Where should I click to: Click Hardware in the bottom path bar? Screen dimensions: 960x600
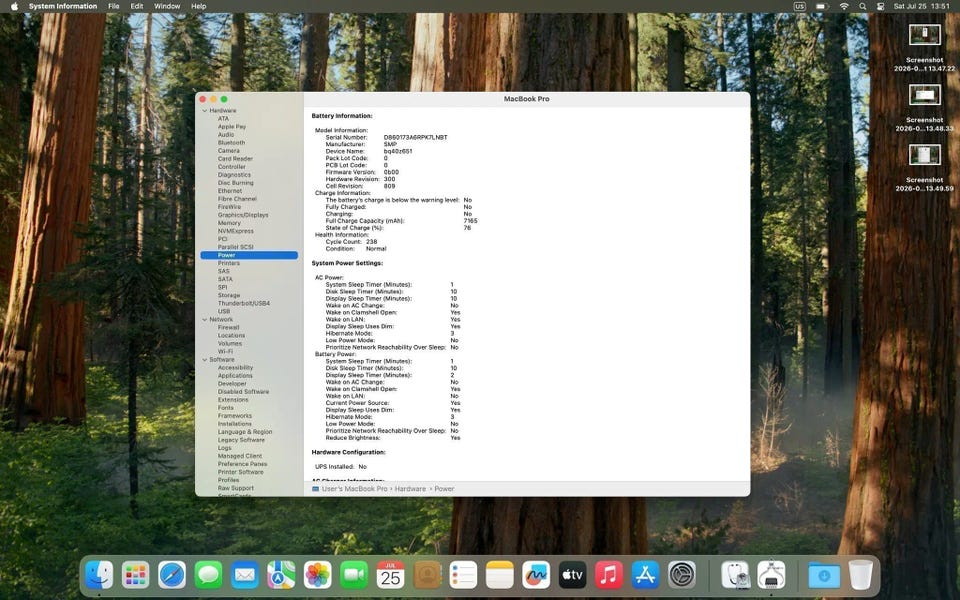(x=410, y=489)
